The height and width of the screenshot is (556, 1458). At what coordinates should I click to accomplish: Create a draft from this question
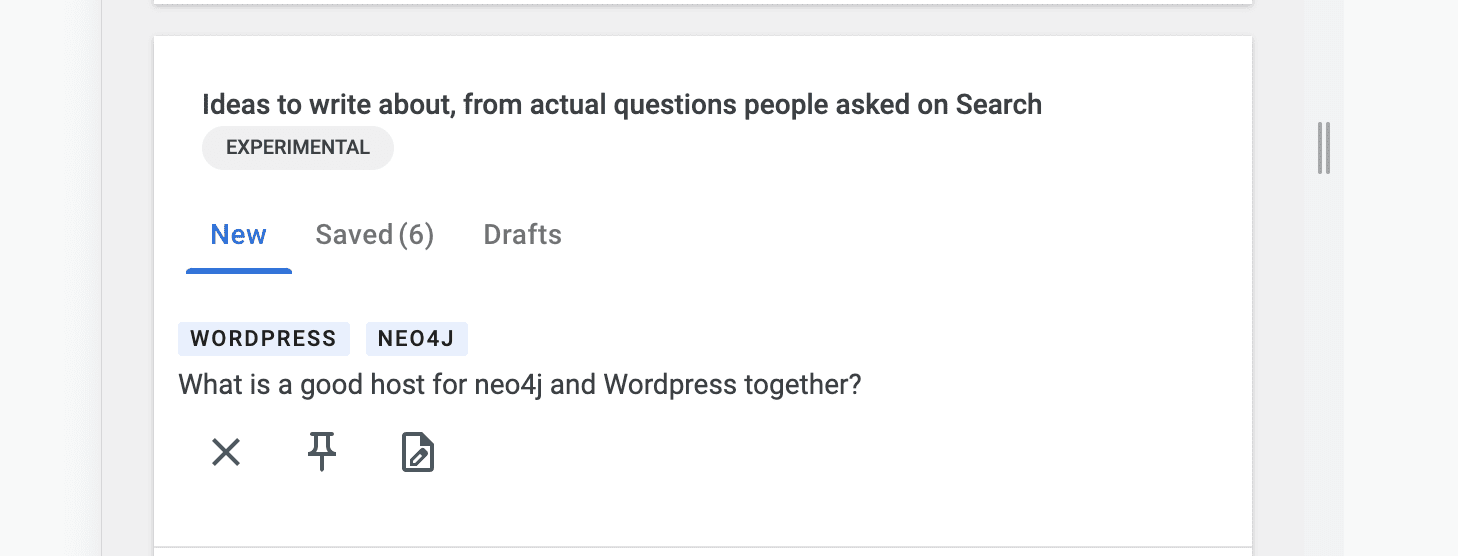[417, 453]
